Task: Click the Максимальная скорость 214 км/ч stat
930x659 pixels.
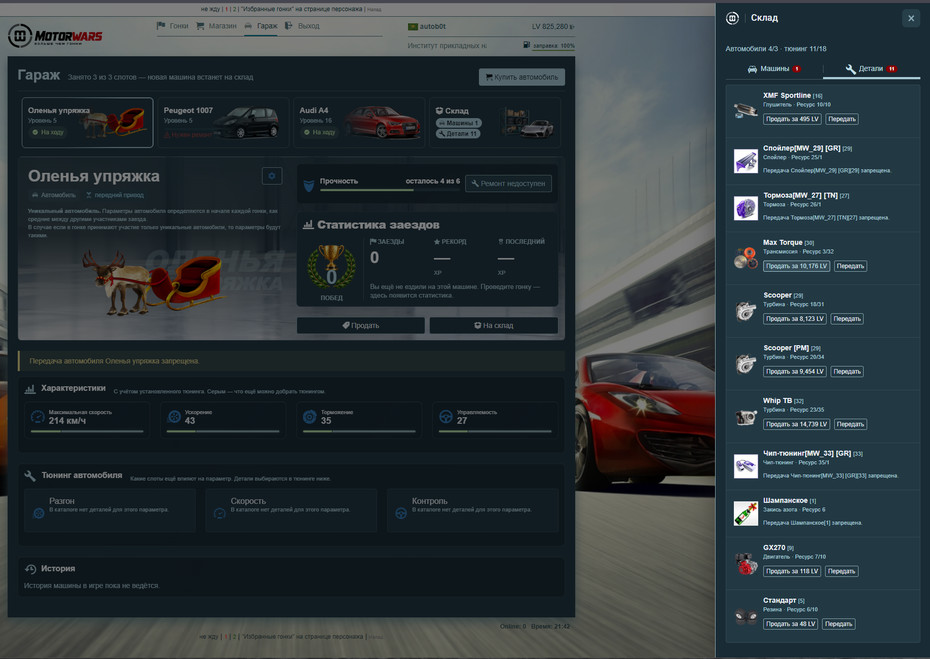Action: 87,419
